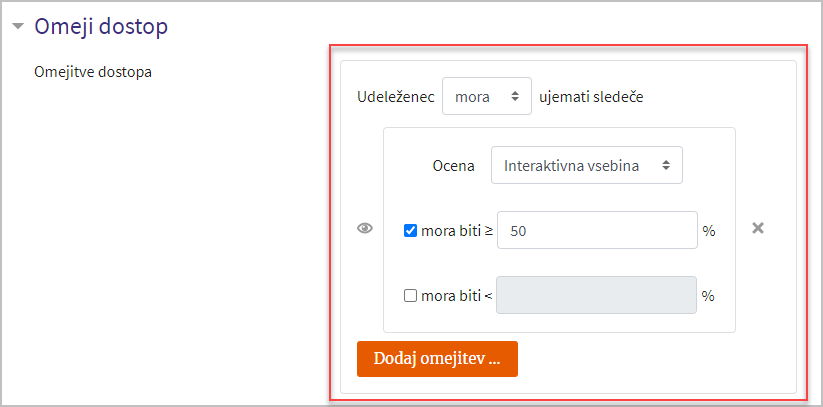Remove the grade restriction with the X icon
823x407 pixels.
758,228
